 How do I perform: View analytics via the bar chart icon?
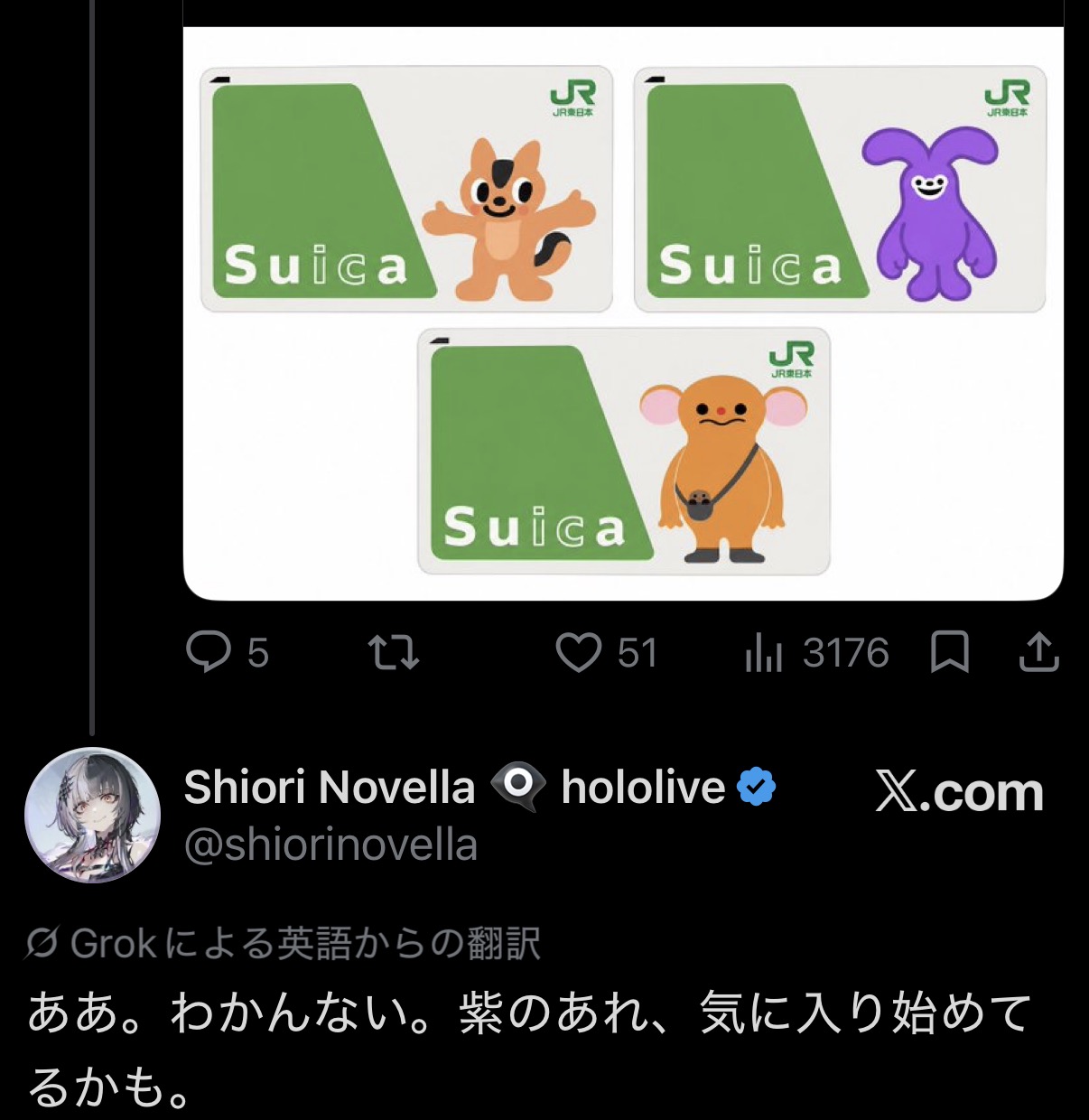(x=763, y=652)
